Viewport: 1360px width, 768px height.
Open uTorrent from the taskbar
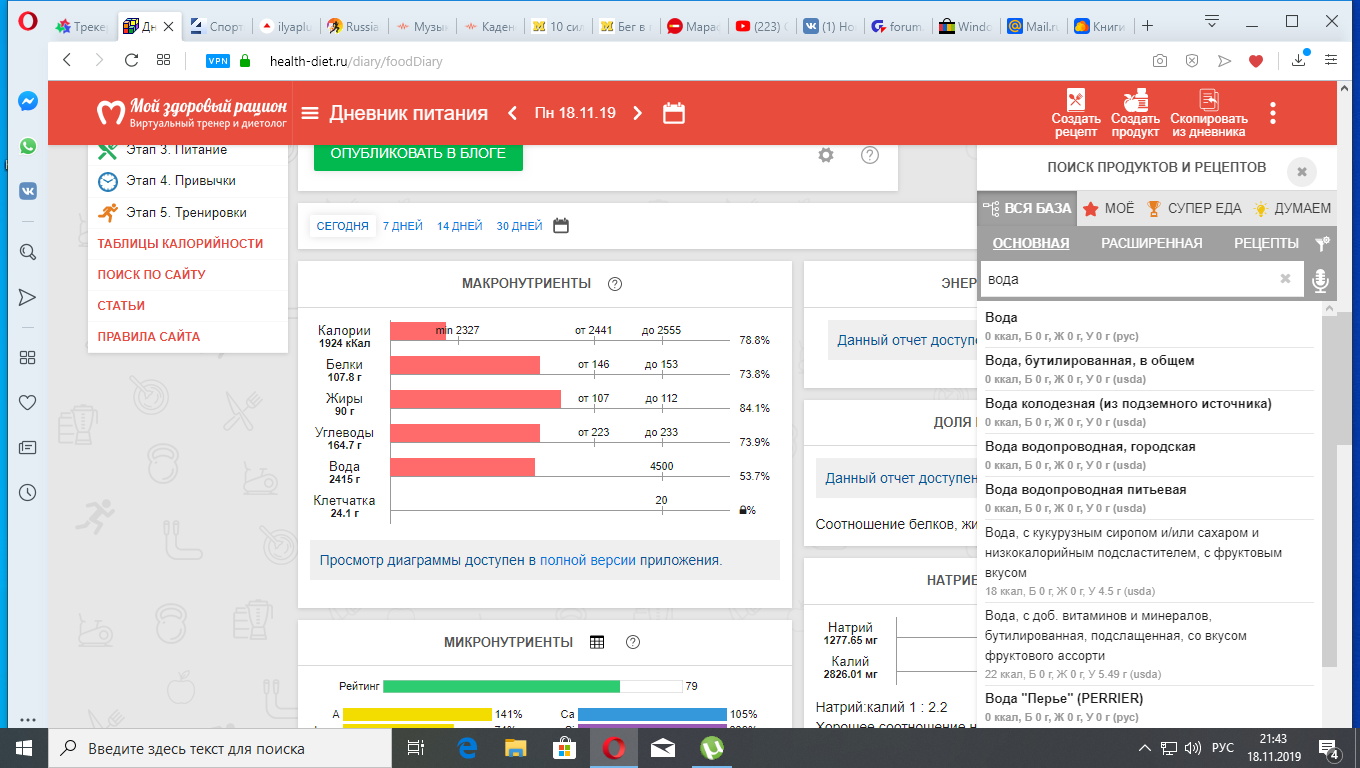(x=712, y=747)
